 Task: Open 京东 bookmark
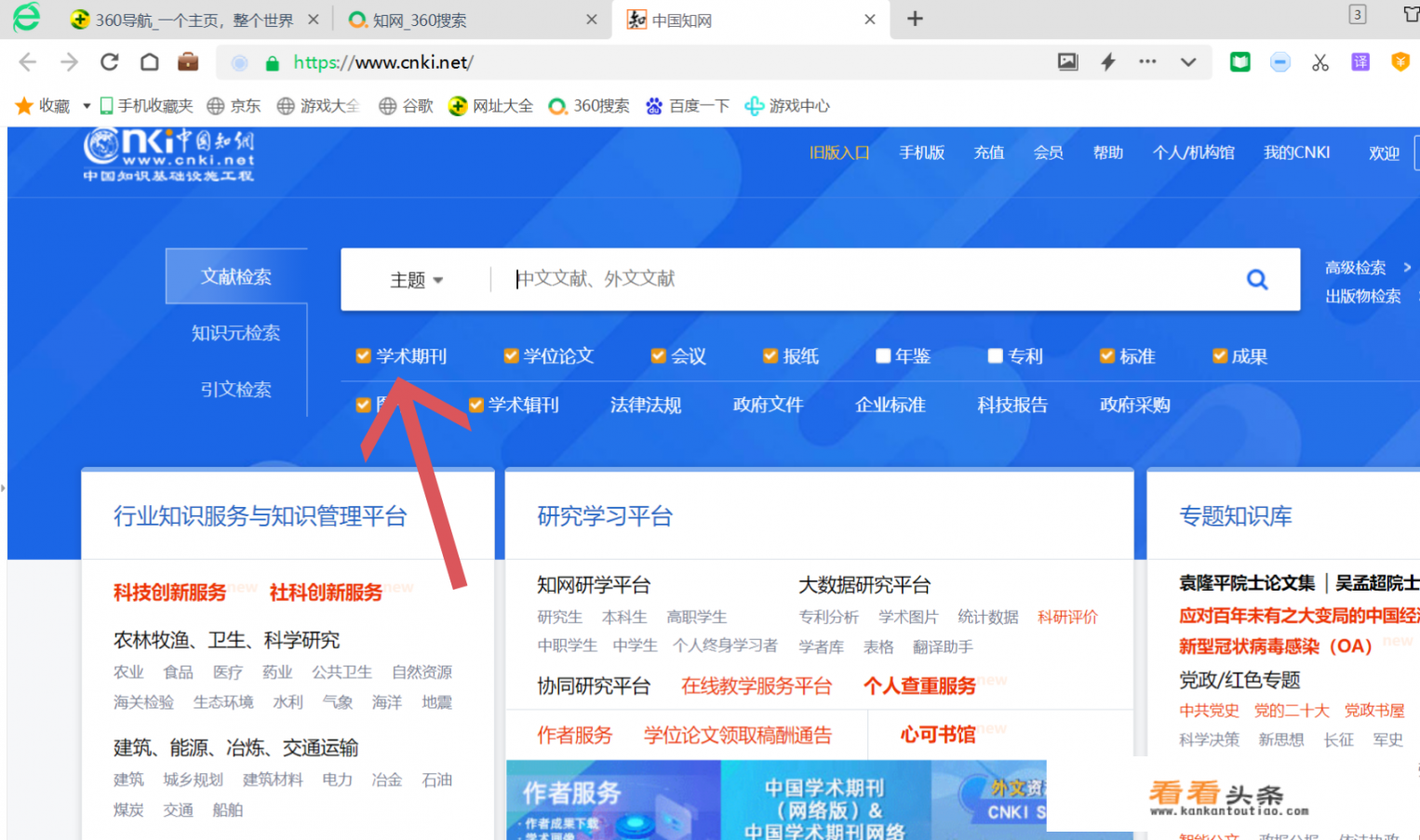pos(234,106)
